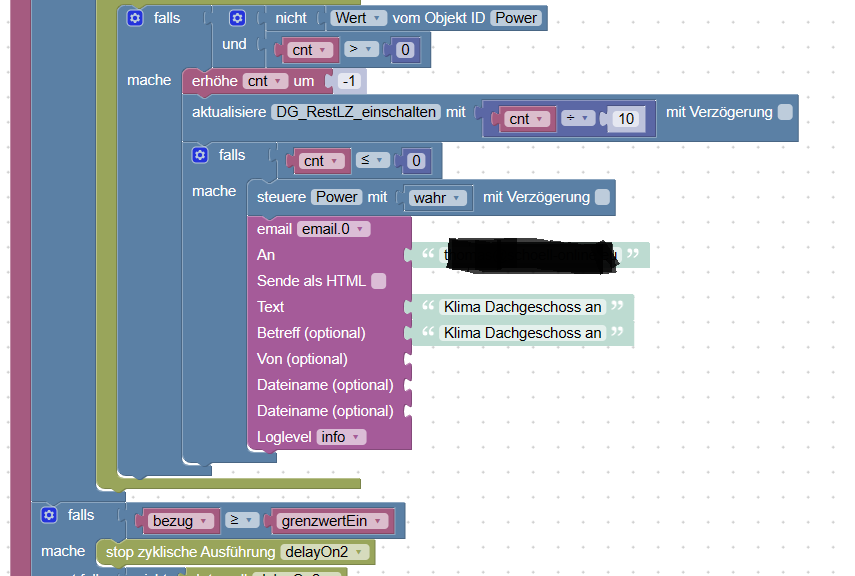Select Power object in steuere block
Image resolution: width=855 pixels, height=576 pixels.
[x=337, y=197]
